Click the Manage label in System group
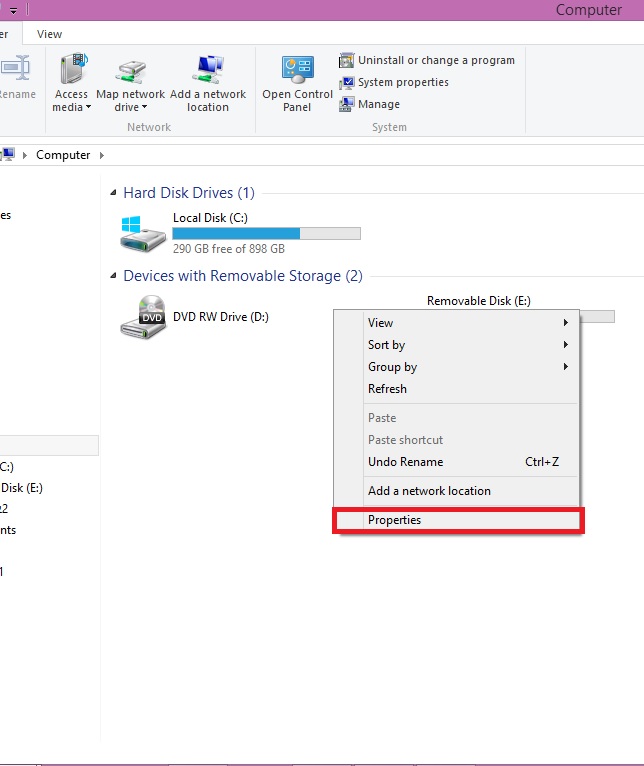 [x=379, y=104]
